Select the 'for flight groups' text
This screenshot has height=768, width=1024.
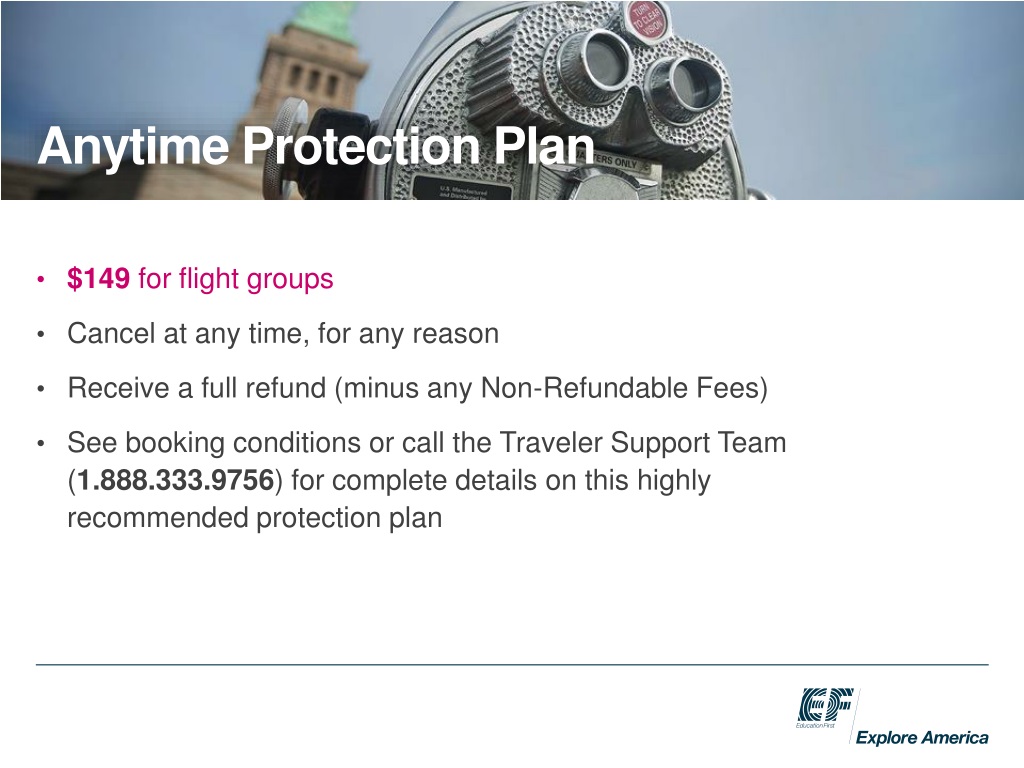point(235,279)
